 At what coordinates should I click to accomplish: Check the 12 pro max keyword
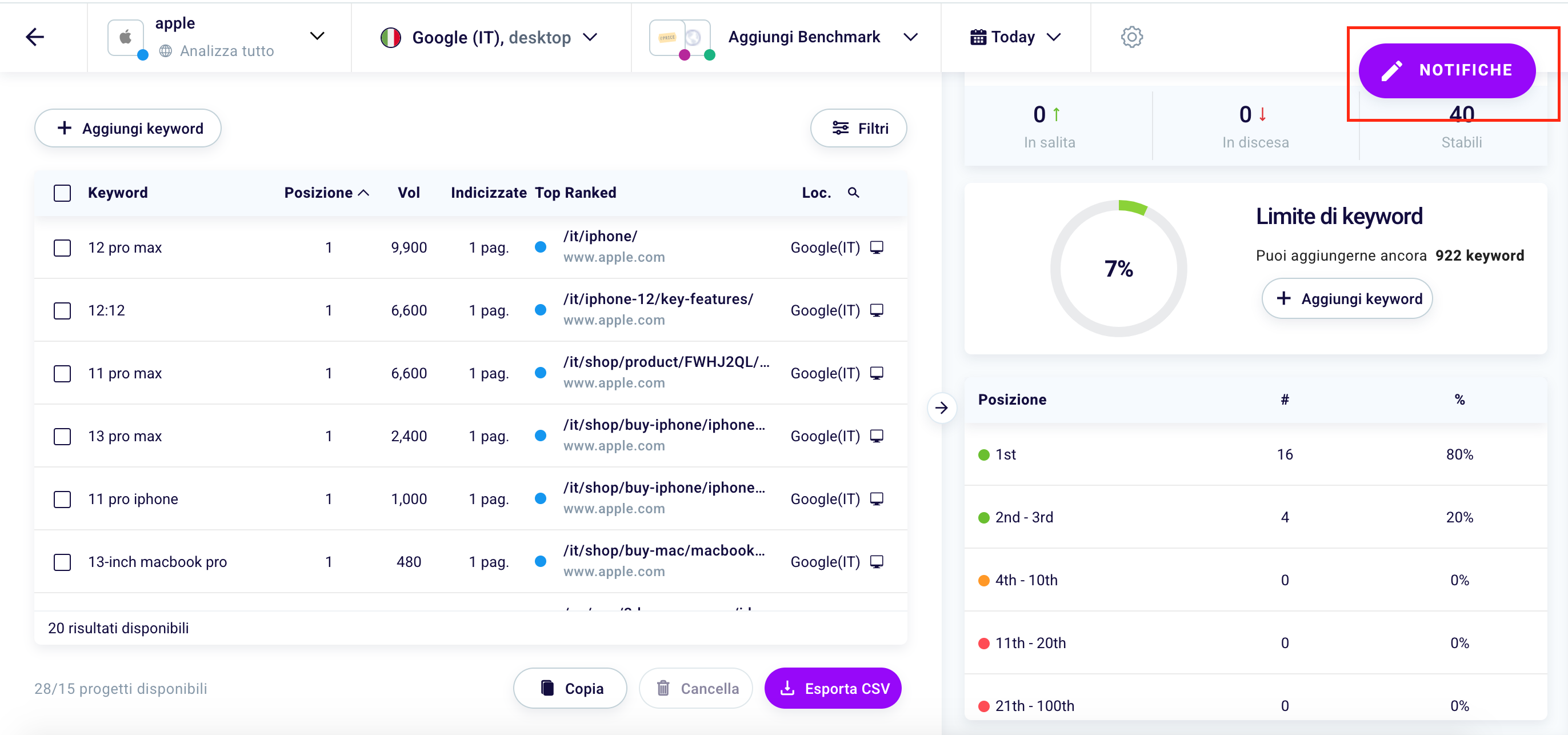point(62,248)
